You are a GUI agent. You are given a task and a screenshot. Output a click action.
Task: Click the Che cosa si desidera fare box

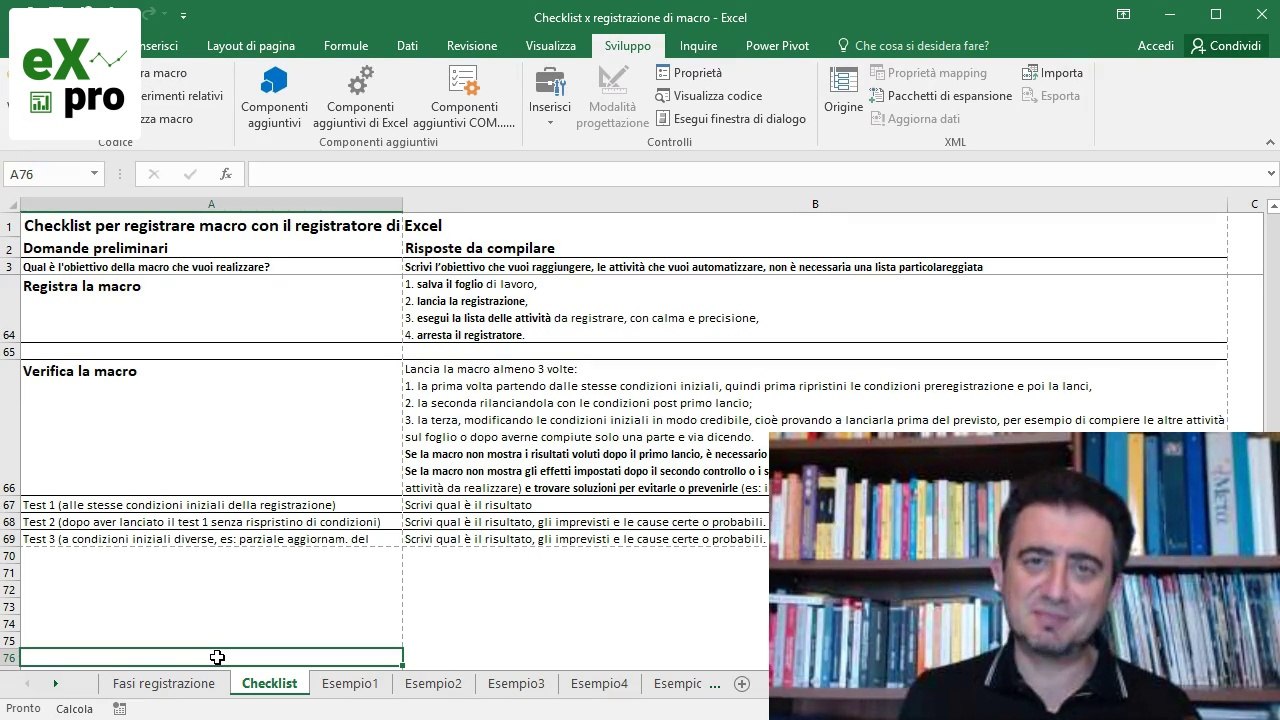click(913, 46)
